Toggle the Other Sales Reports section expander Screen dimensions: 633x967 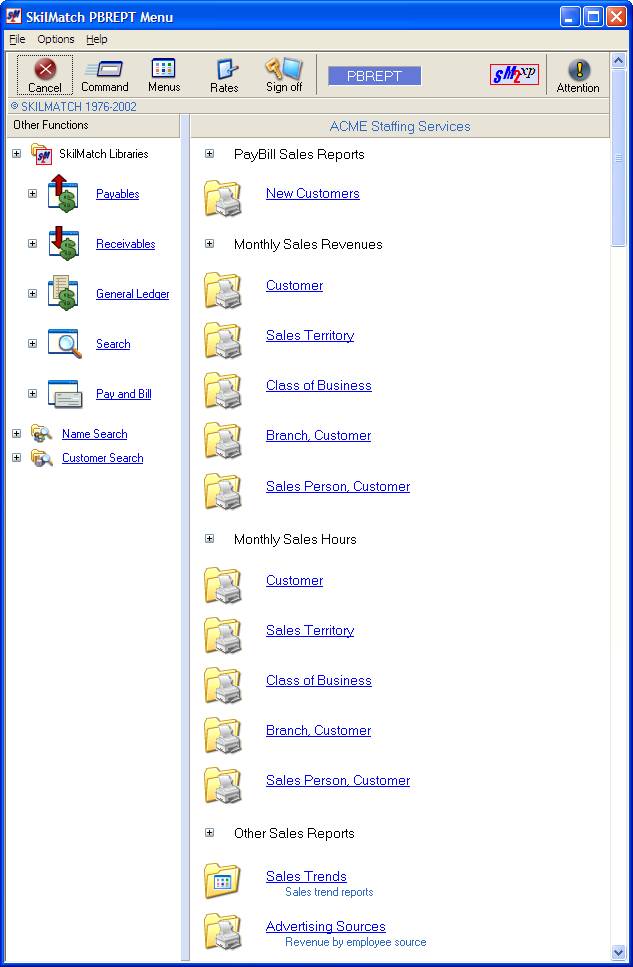click(210, 833)
